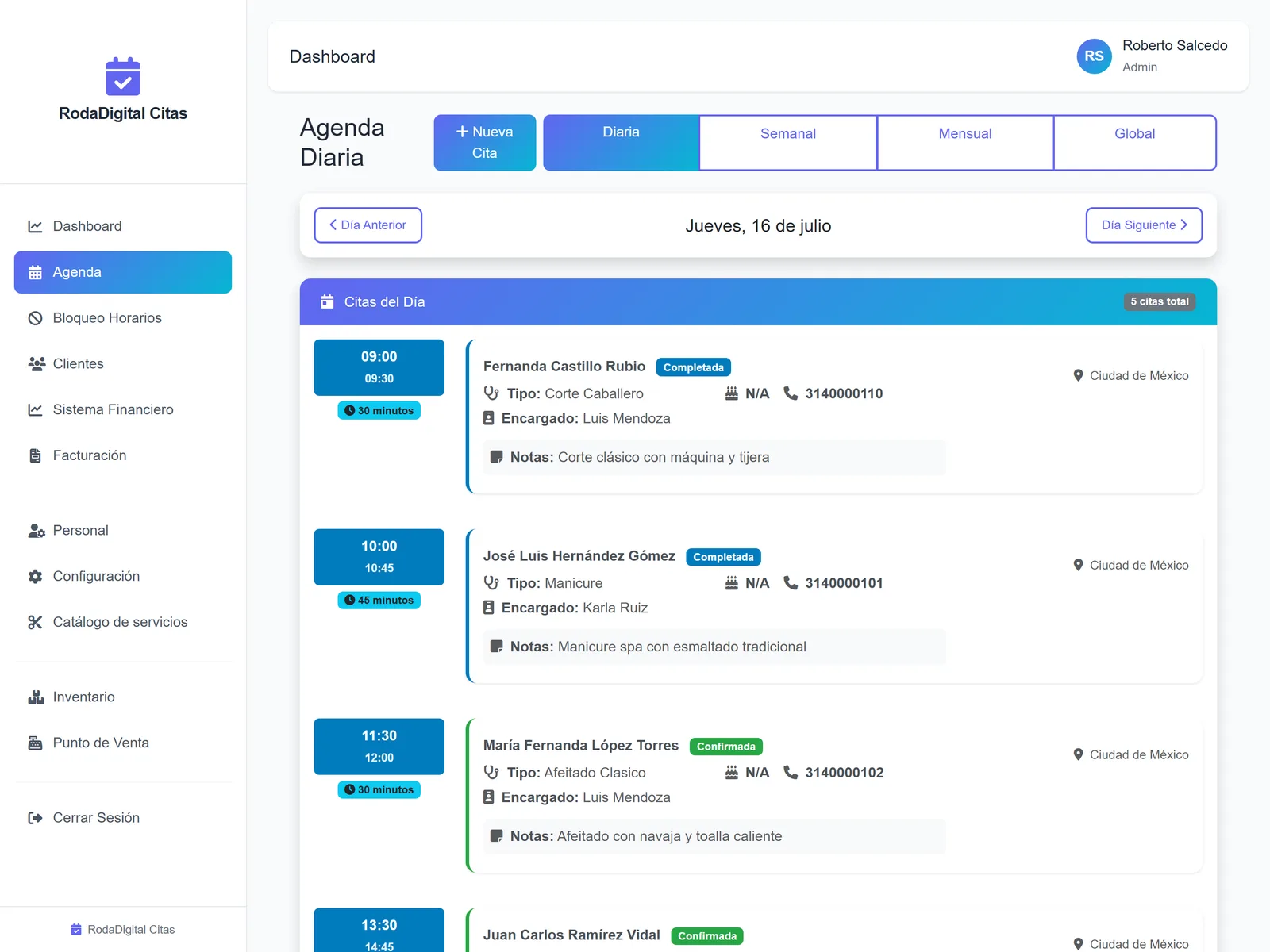Click the Agenda calendar icon in sidebar

click(x=35, y=272)
